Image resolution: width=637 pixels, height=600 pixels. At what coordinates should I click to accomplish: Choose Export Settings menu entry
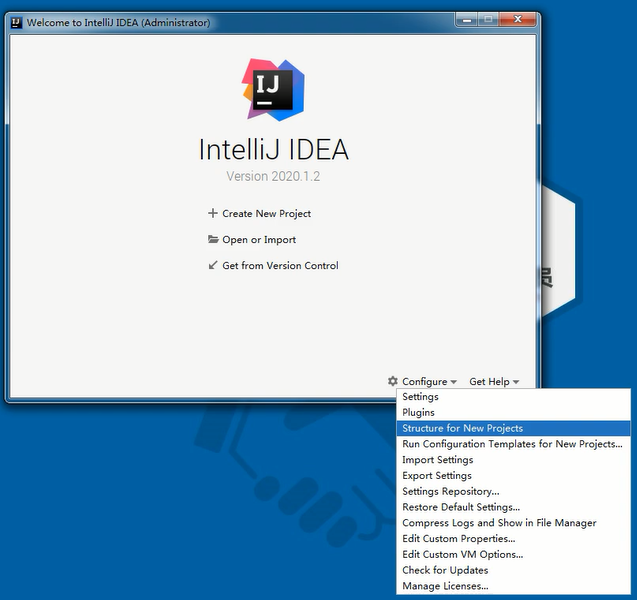click(514, 476)
